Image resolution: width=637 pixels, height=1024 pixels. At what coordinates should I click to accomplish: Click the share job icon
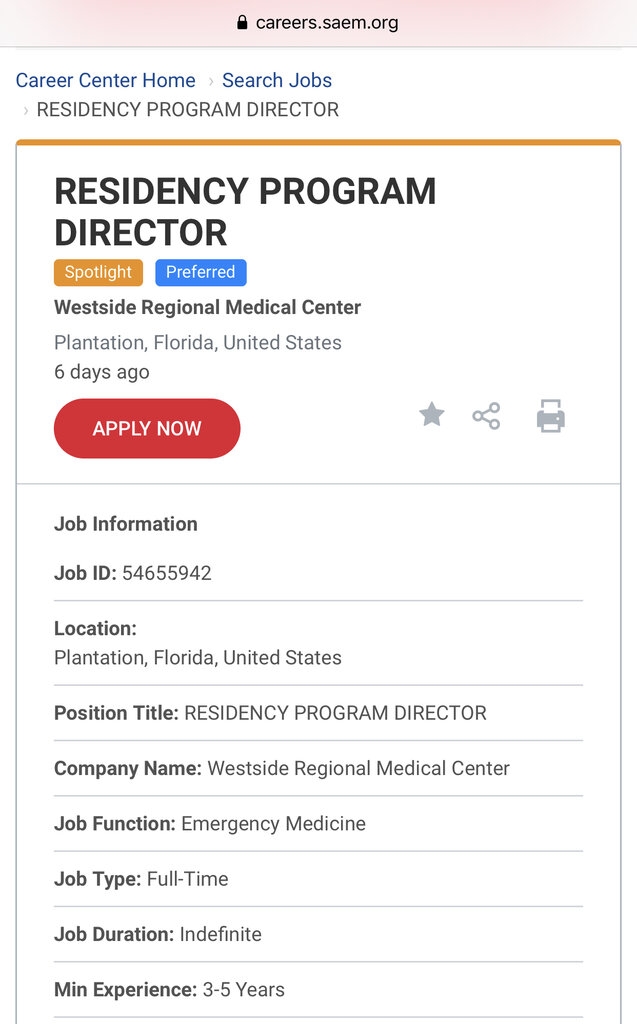[x=486, y=416]
